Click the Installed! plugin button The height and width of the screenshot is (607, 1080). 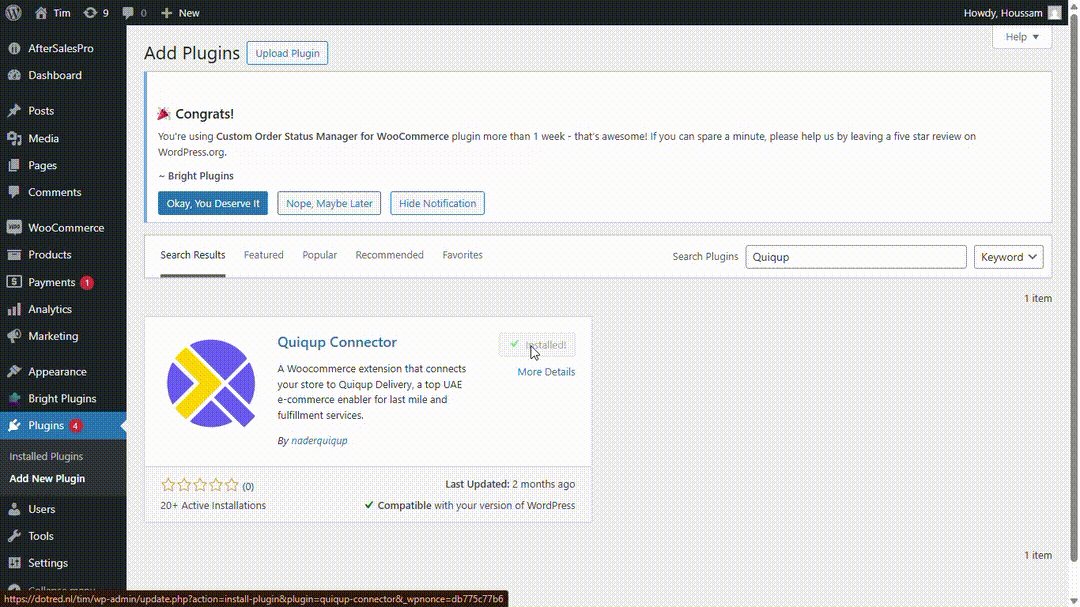point(537,344)
